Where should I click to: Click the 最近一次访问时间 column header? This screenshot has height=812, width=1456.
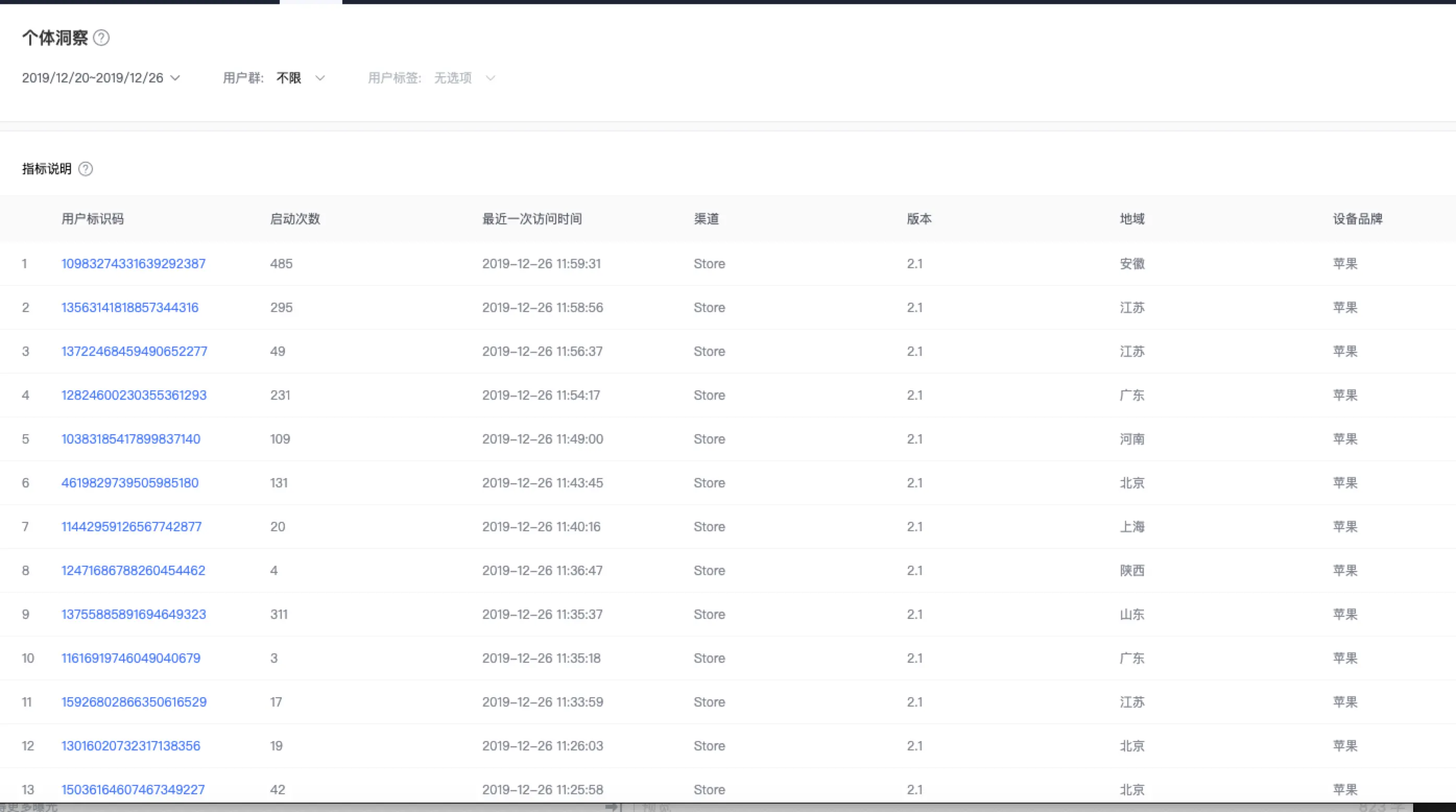pos(532,219)
